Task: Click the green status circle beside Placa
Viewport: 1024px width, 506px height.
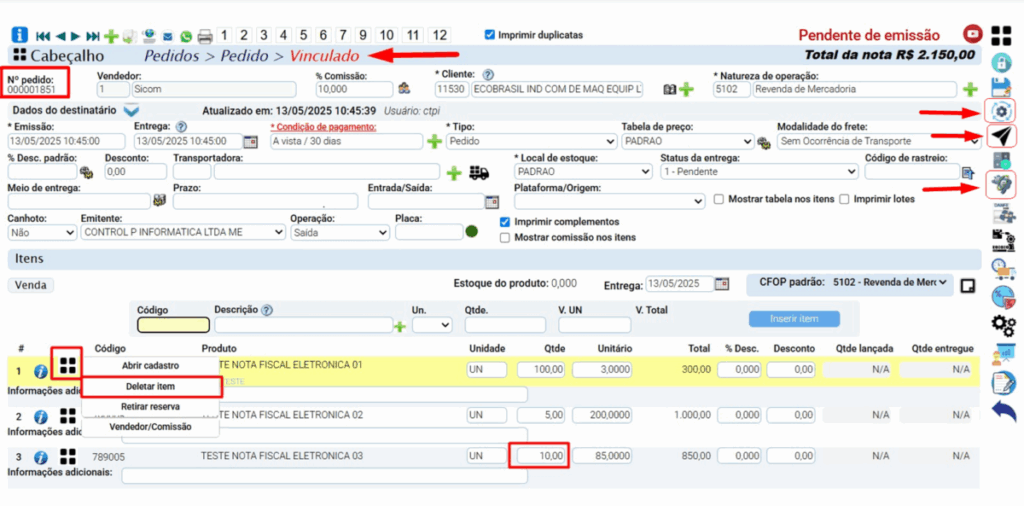Action: click(471, 231)
